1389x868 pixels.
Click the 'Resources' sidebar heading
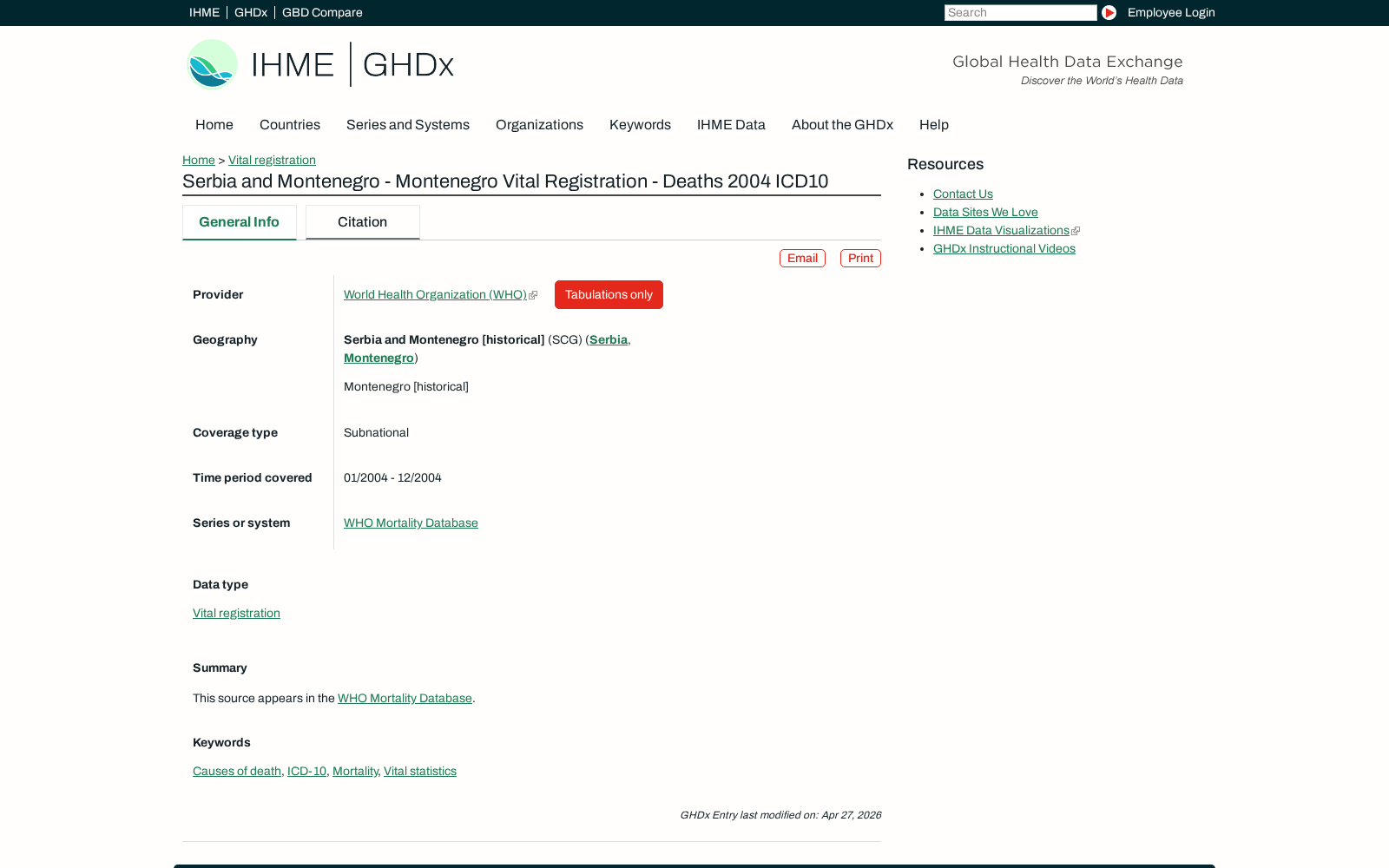click(x=945, y=165)
